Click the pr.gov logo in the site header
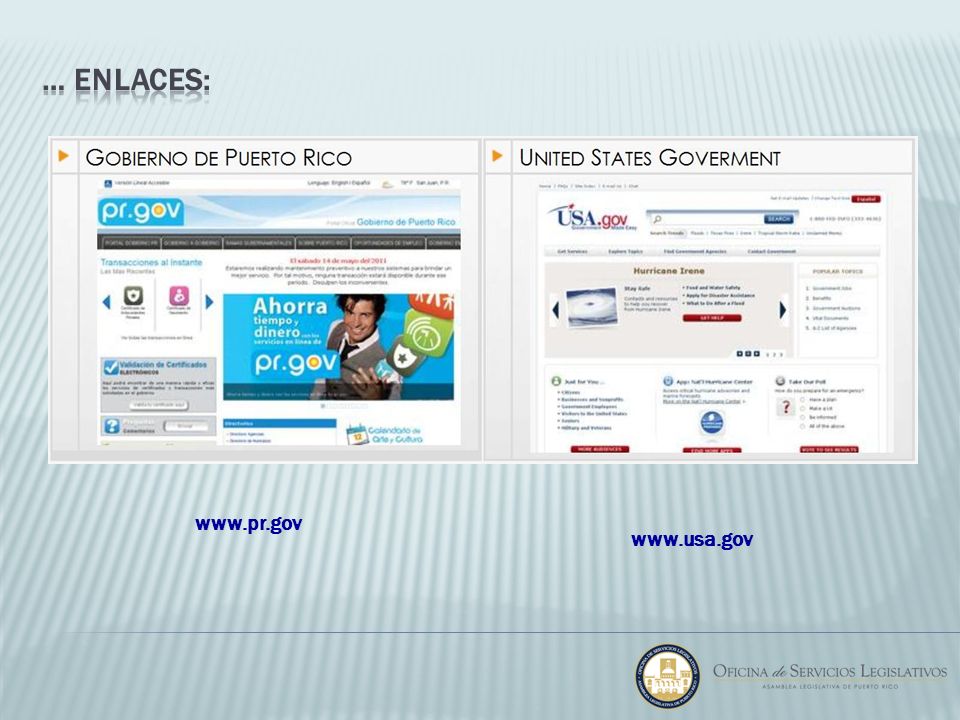Image resolution: width=960 pixels, height=720 pixels. point(141,211)
